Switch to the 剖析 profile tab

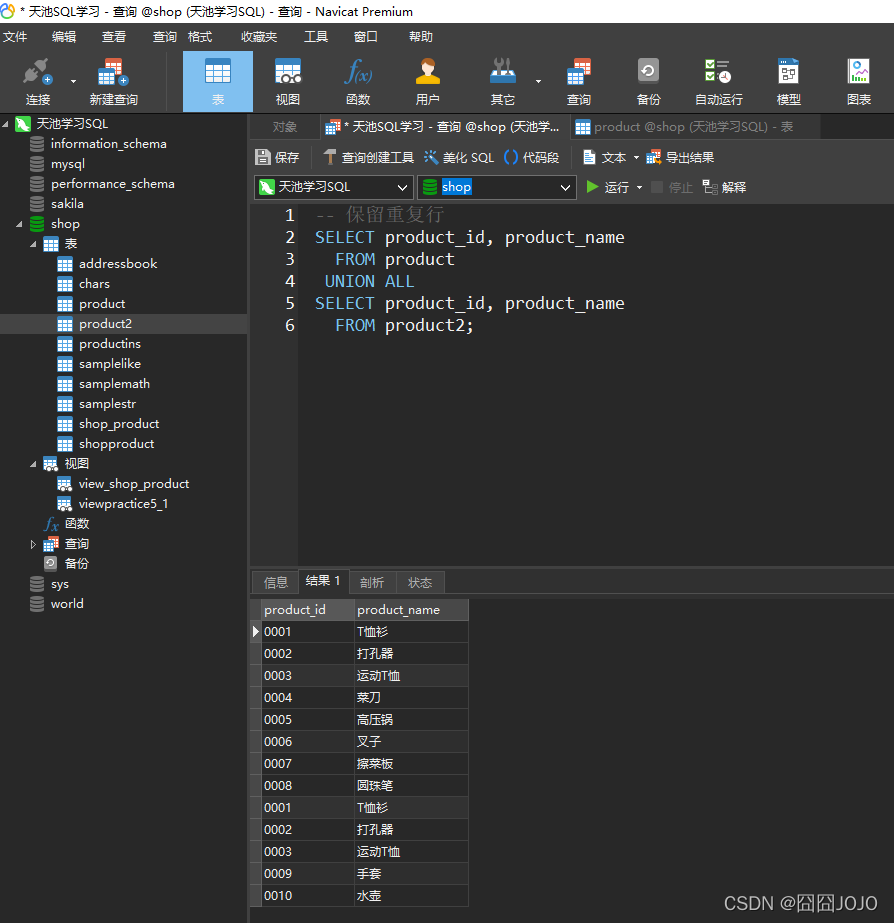[372, 582]
